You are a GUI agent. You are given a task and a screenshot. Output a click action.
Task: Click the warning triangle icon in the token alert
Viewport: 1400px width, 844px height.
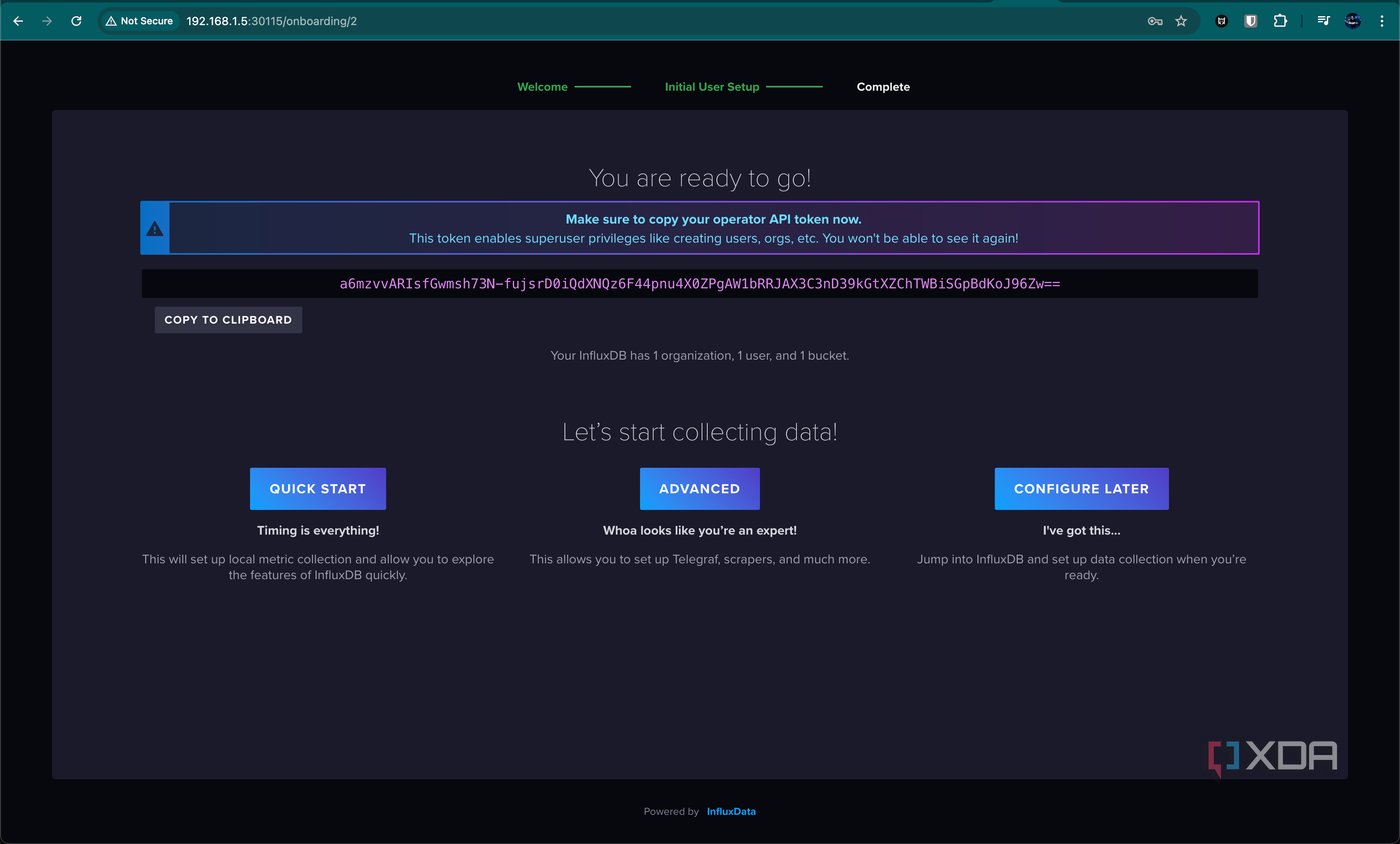coord(155,229)
